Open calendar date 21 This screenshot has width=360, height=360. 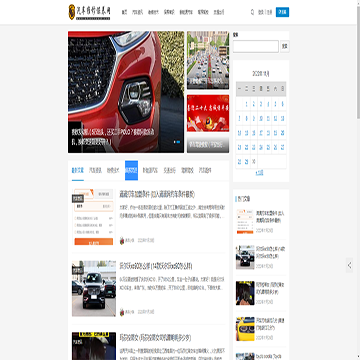(239, 147)
